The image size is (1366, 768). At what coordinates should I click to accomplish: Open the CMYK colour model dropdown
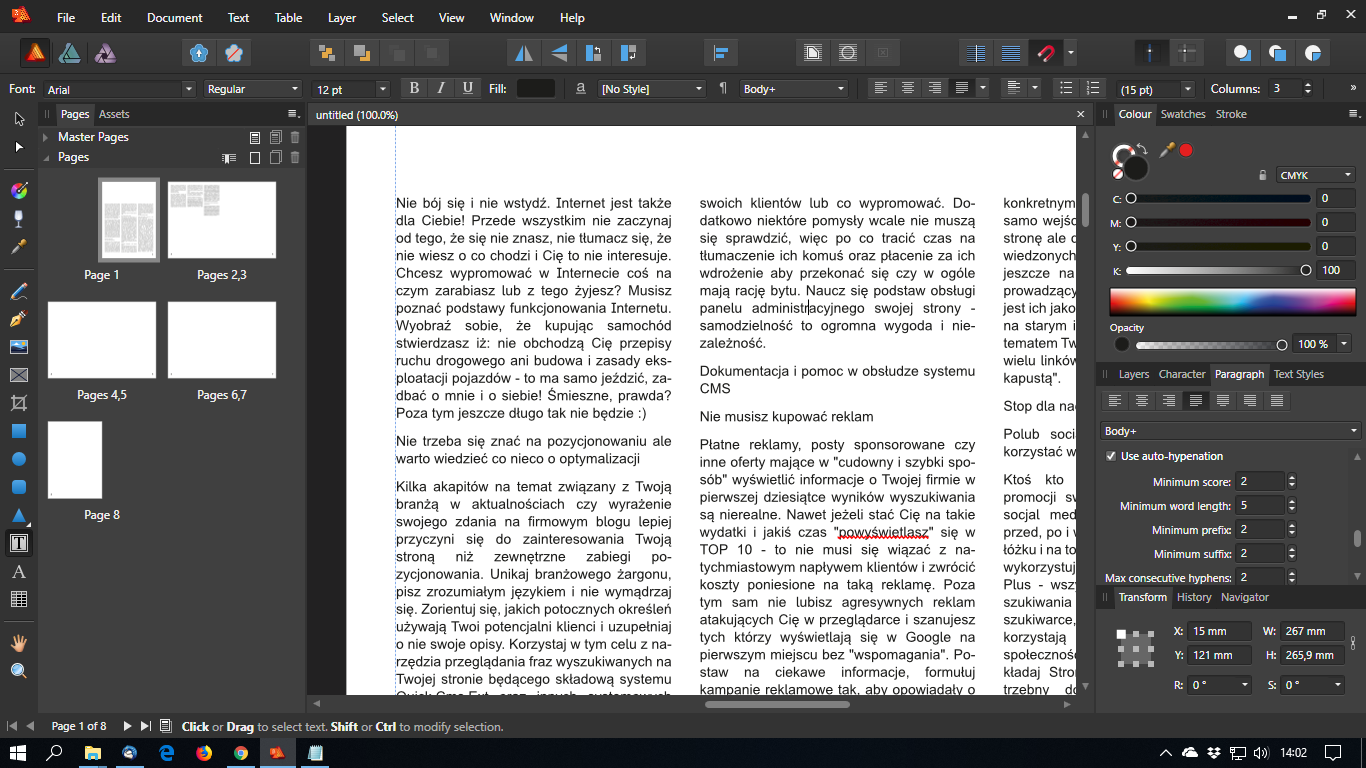pos(1316,175)
